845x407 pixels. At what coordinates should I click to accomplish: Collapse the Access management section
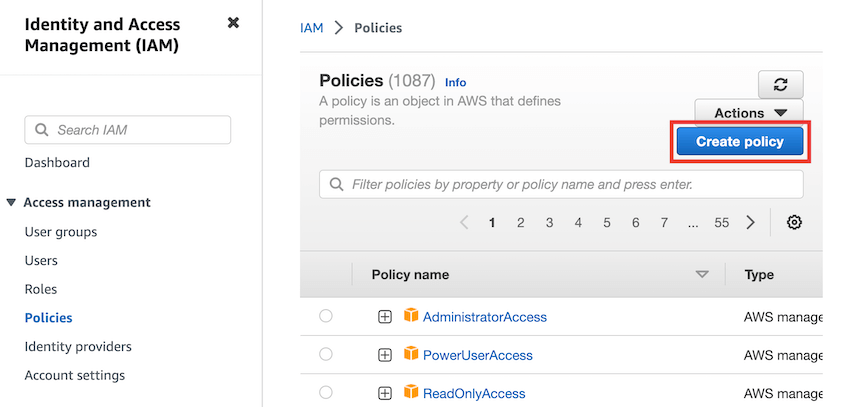click(11, 203)
